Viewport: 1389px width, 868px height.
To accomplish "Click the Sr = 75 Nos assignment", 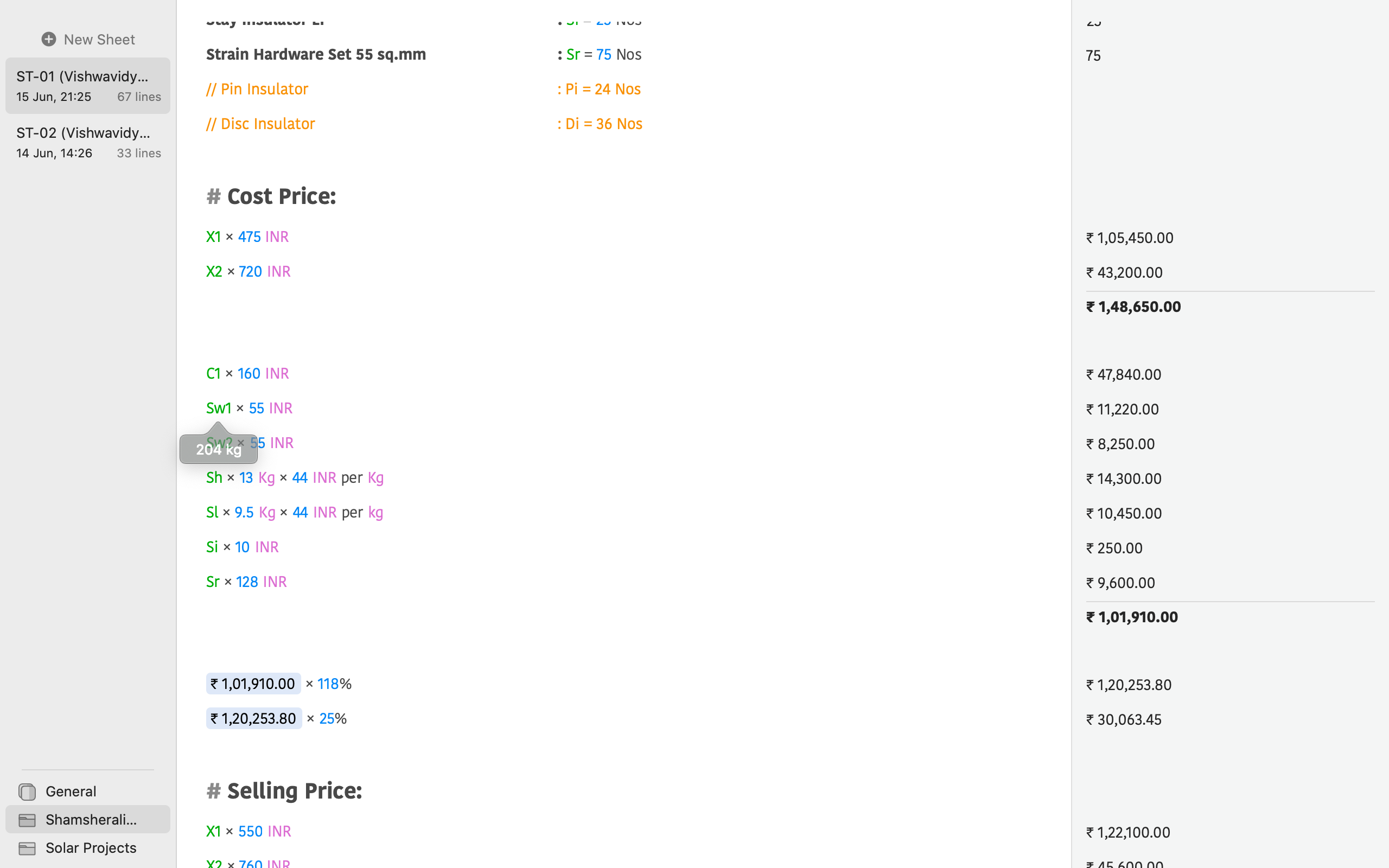I will pyautogui.click(x=604, y=54).
